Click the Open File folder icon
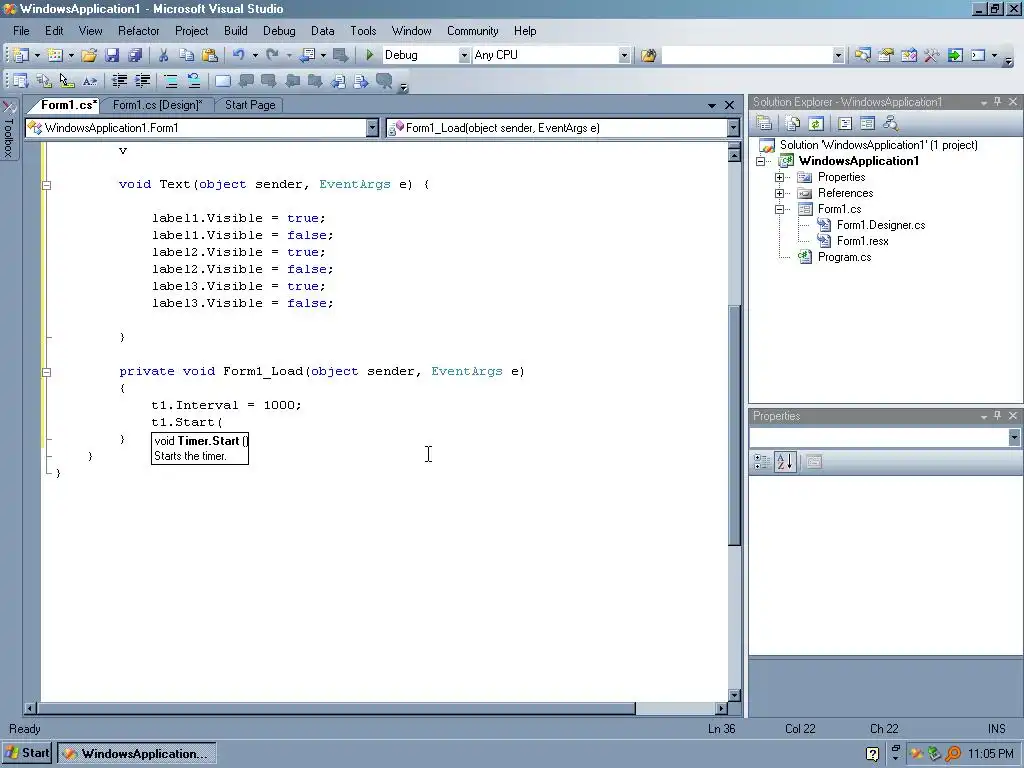The height and width of the screenshot is (768, 1024). point(89,56)
